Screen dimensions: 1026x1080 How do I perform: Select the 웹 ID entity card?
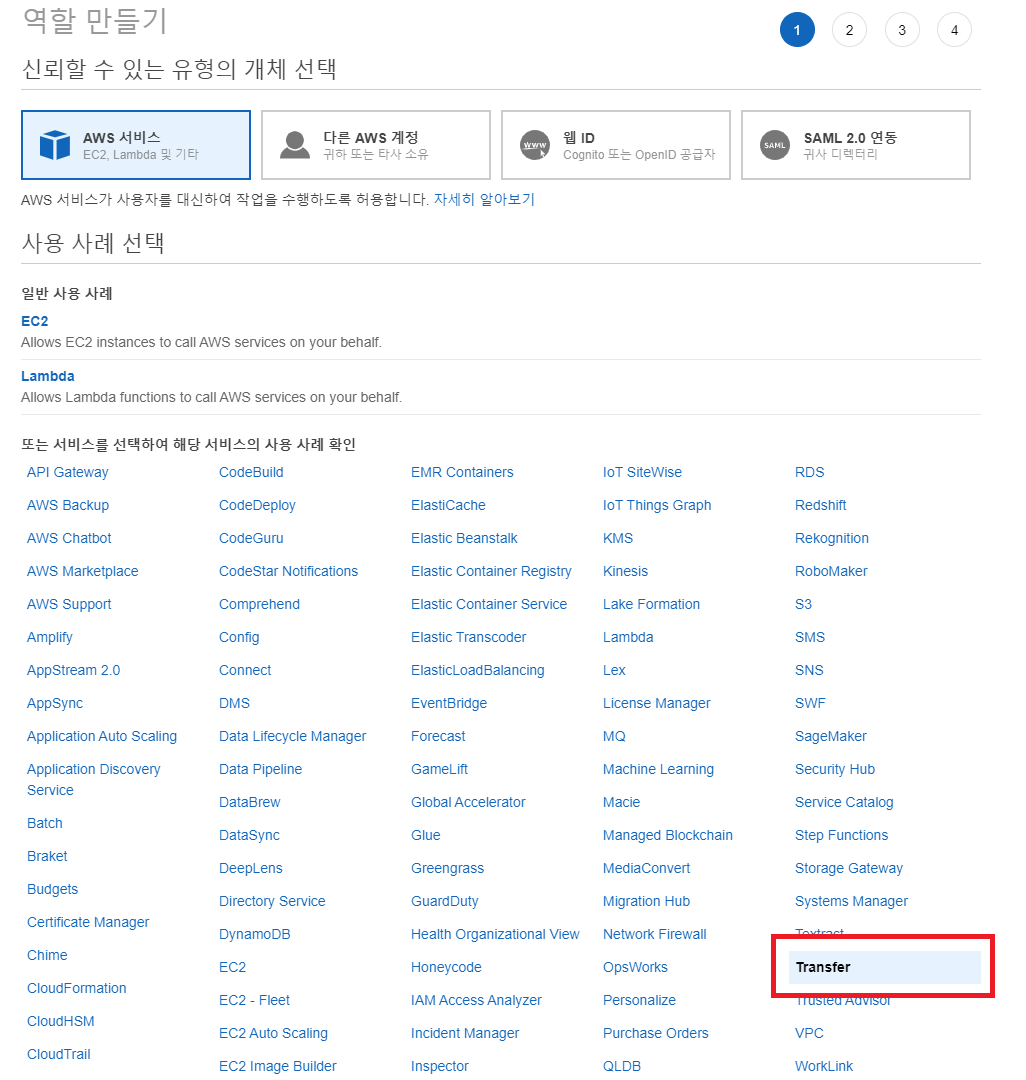pos(616,145)
